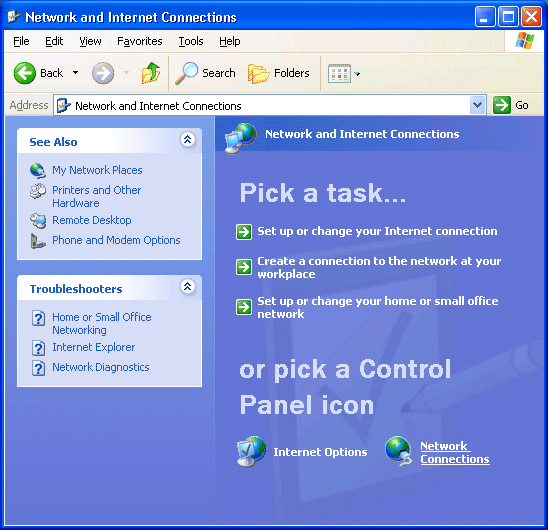This screenshot has width=548, height=530.
Task: Open the File menu
Action: 21,41
